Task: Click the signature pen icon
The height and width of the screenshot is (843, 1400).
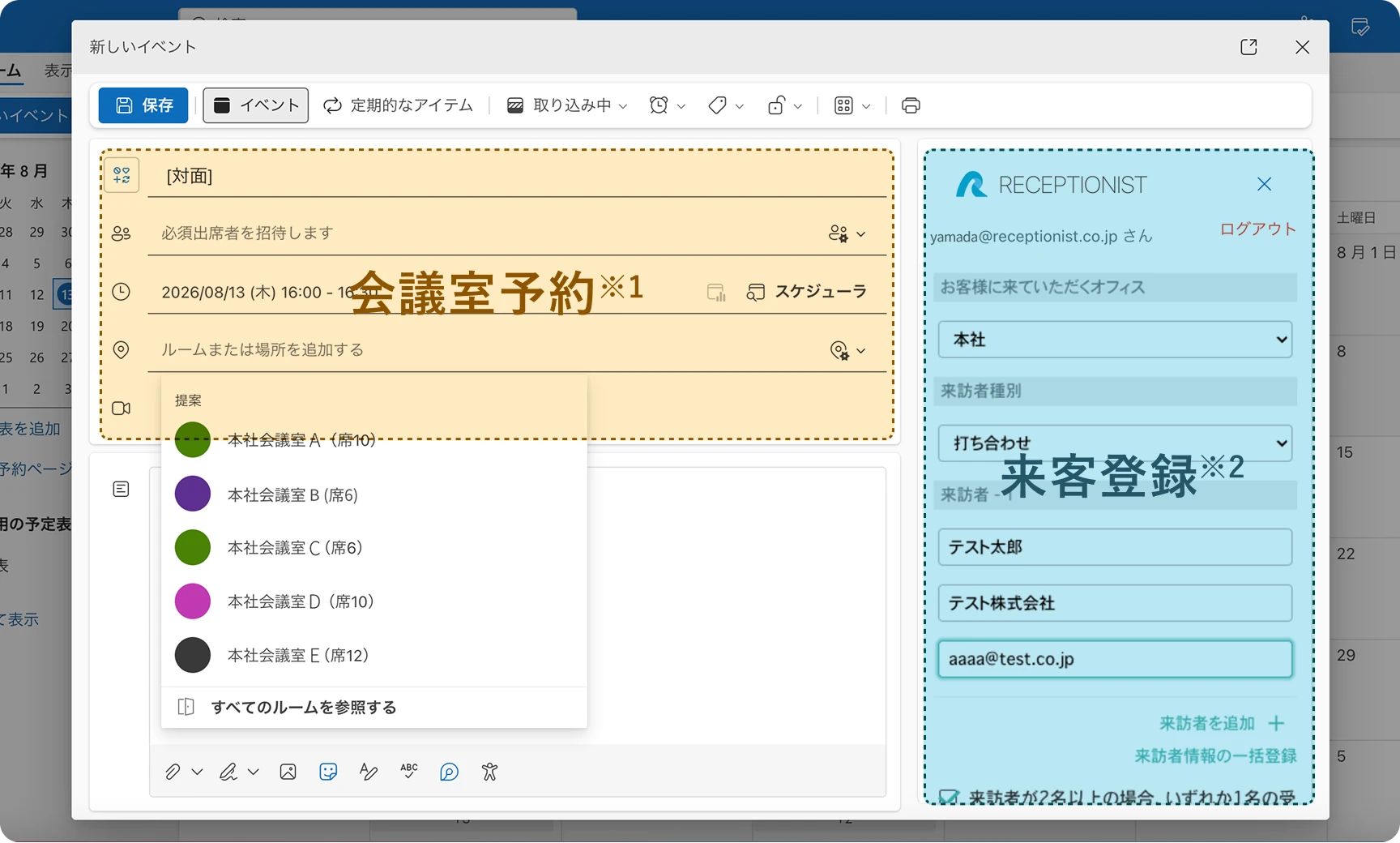Action: (x=228, y=772)
